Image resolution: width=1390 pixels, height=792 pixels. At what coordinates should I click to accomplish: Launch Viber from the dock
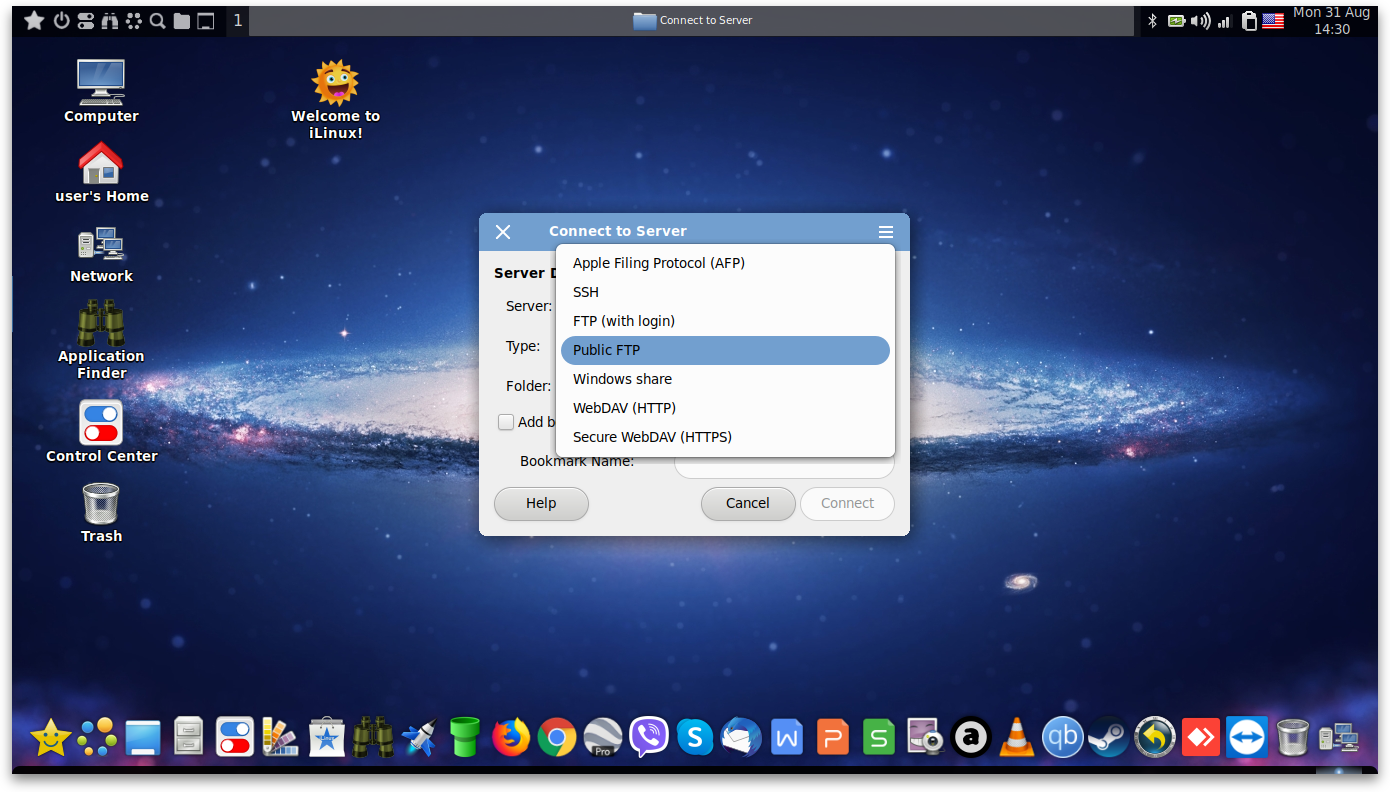(x=648, y=738)
